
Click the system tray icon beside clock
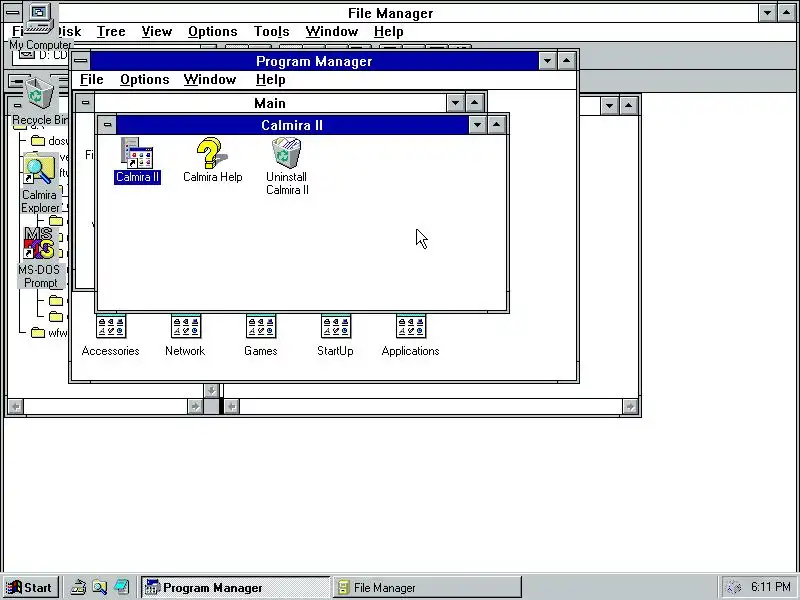point(733,588)
